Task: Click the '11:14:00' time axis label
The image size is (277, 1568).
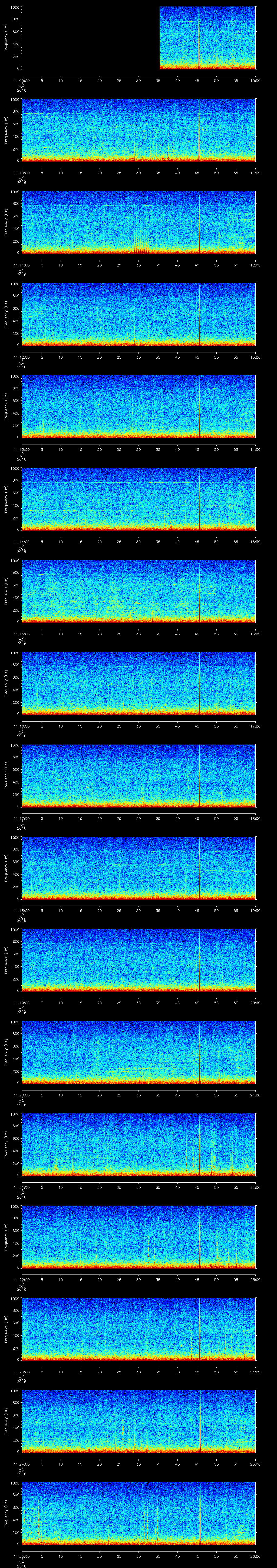Action: pos(22,542)
